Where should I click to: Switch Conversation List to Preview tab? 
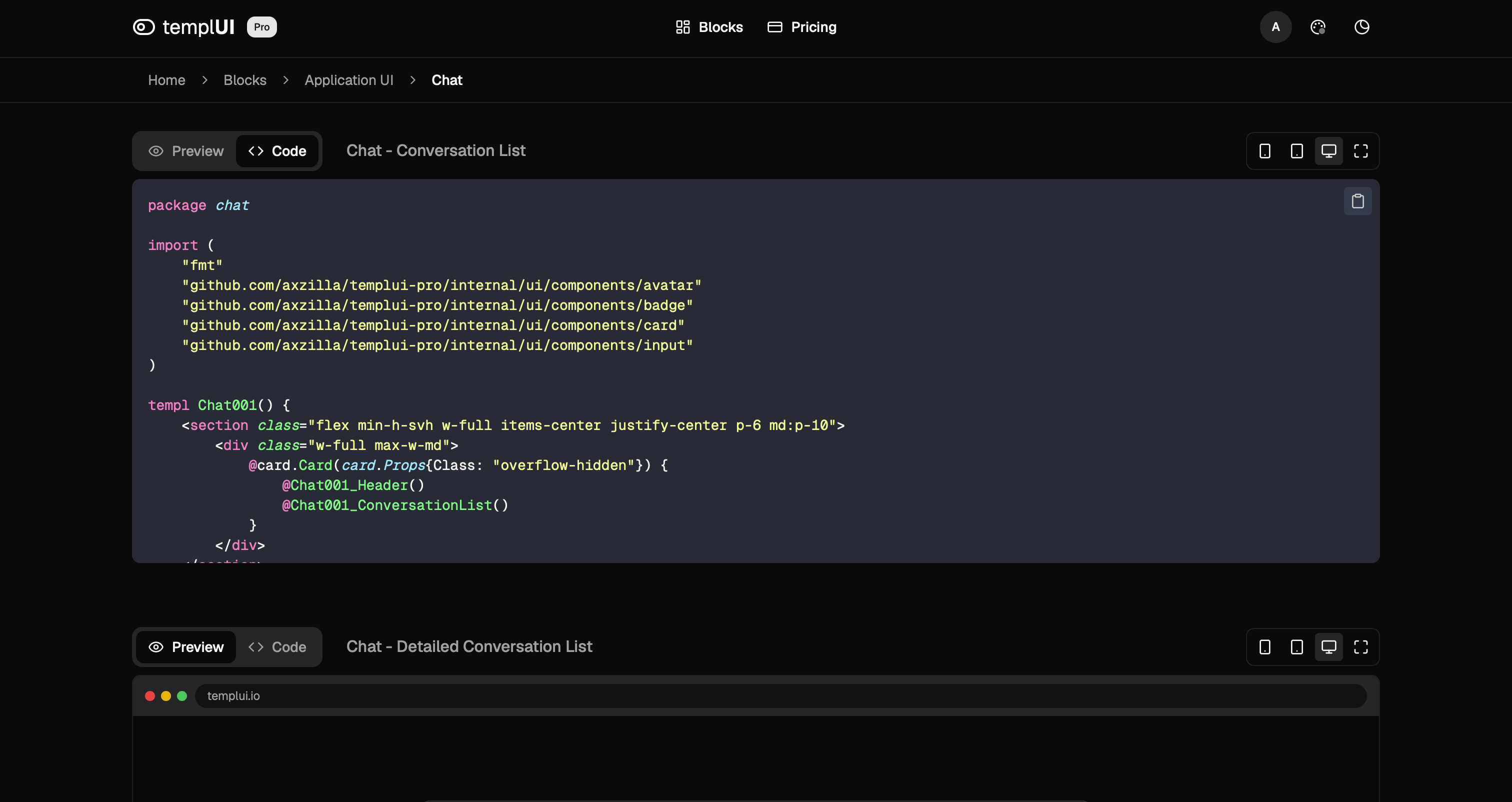point(186,151)
